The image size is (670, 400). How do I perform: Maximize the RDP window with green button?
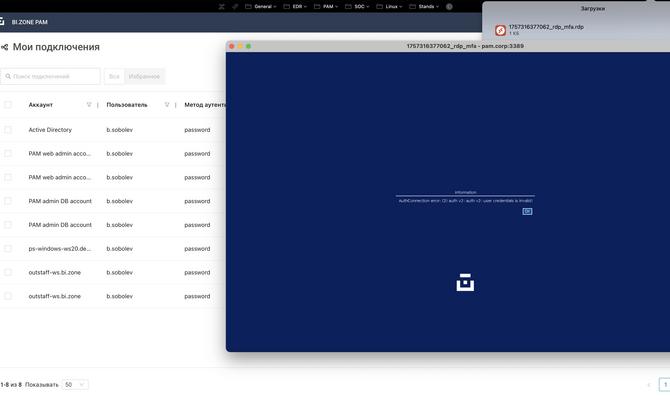pyautogui.click(x=249, y=46)
